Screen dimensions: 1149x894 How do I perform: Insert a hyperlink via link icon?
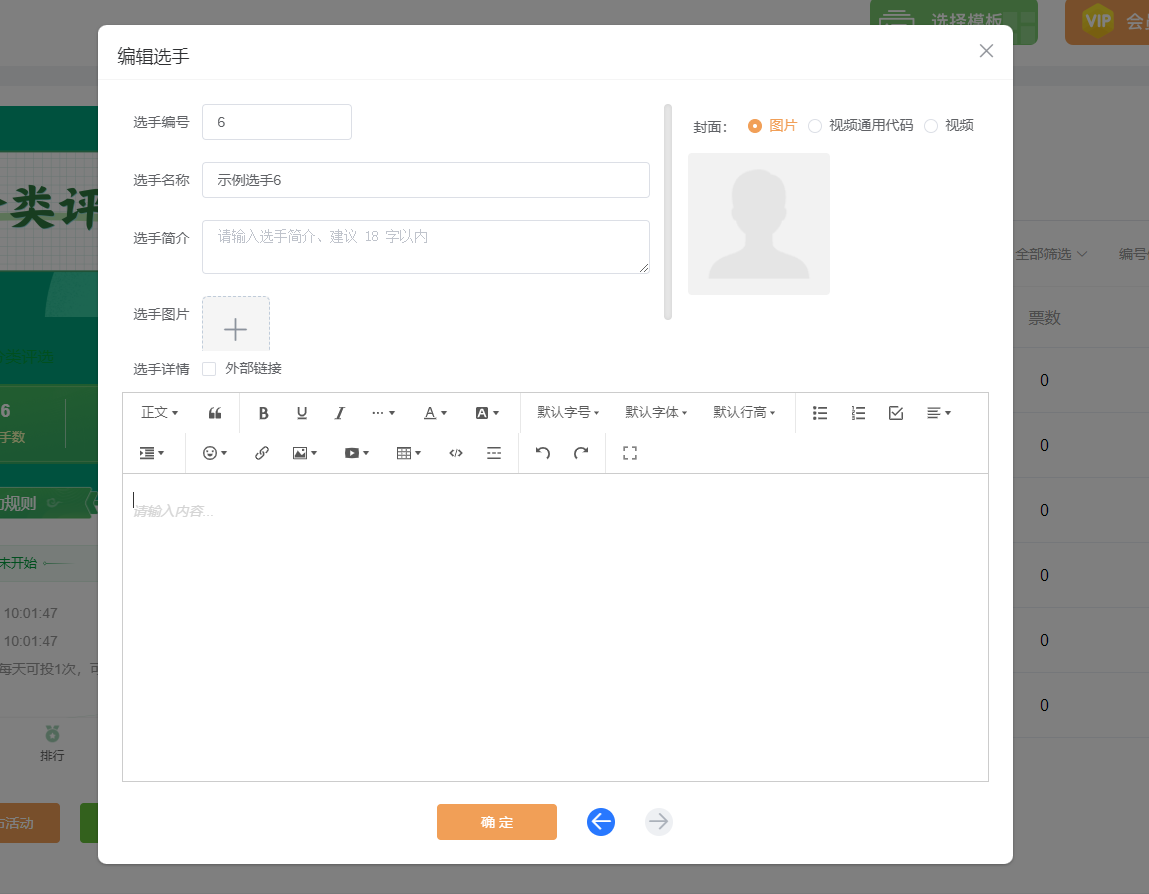coord(262,453)
